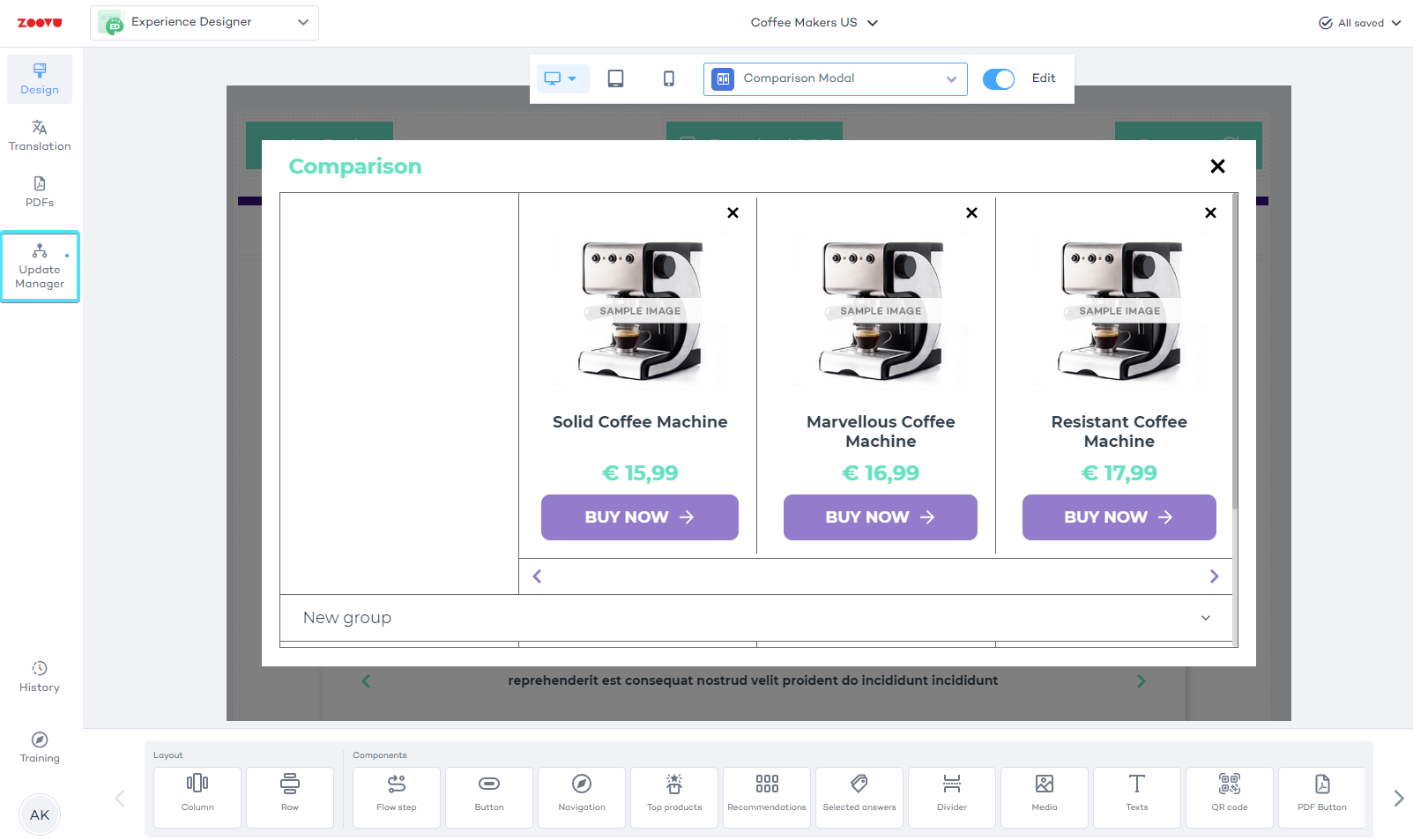The image size is (1413, 840).
Task: Toggle the Edit mode switch
Action: 999,78
